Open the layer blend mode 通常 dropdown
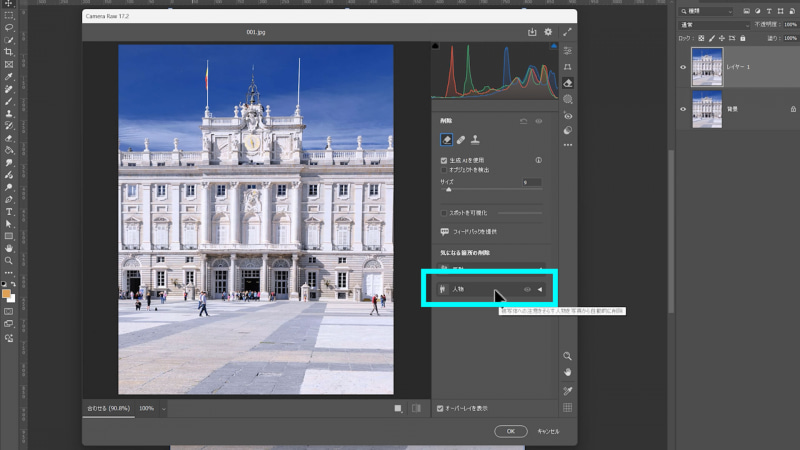The height and width of the screenshot is (450, 800). pos(714,24)
